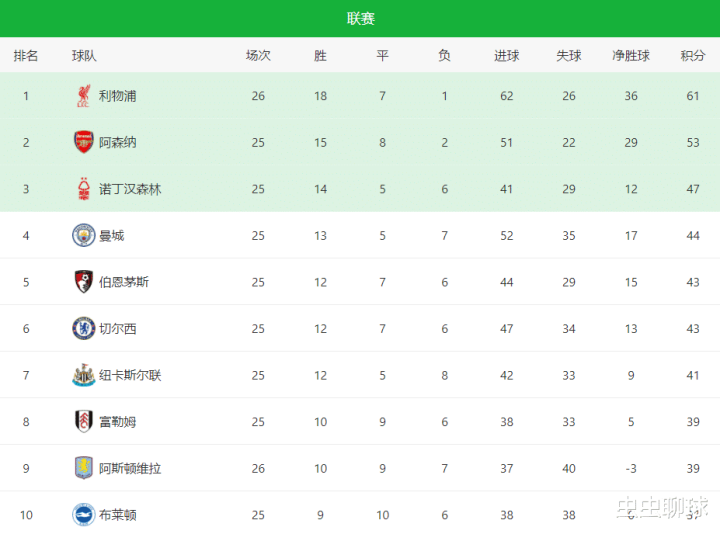Click the Manchester City round badge

pyautogui.click(x=84, y=236)
